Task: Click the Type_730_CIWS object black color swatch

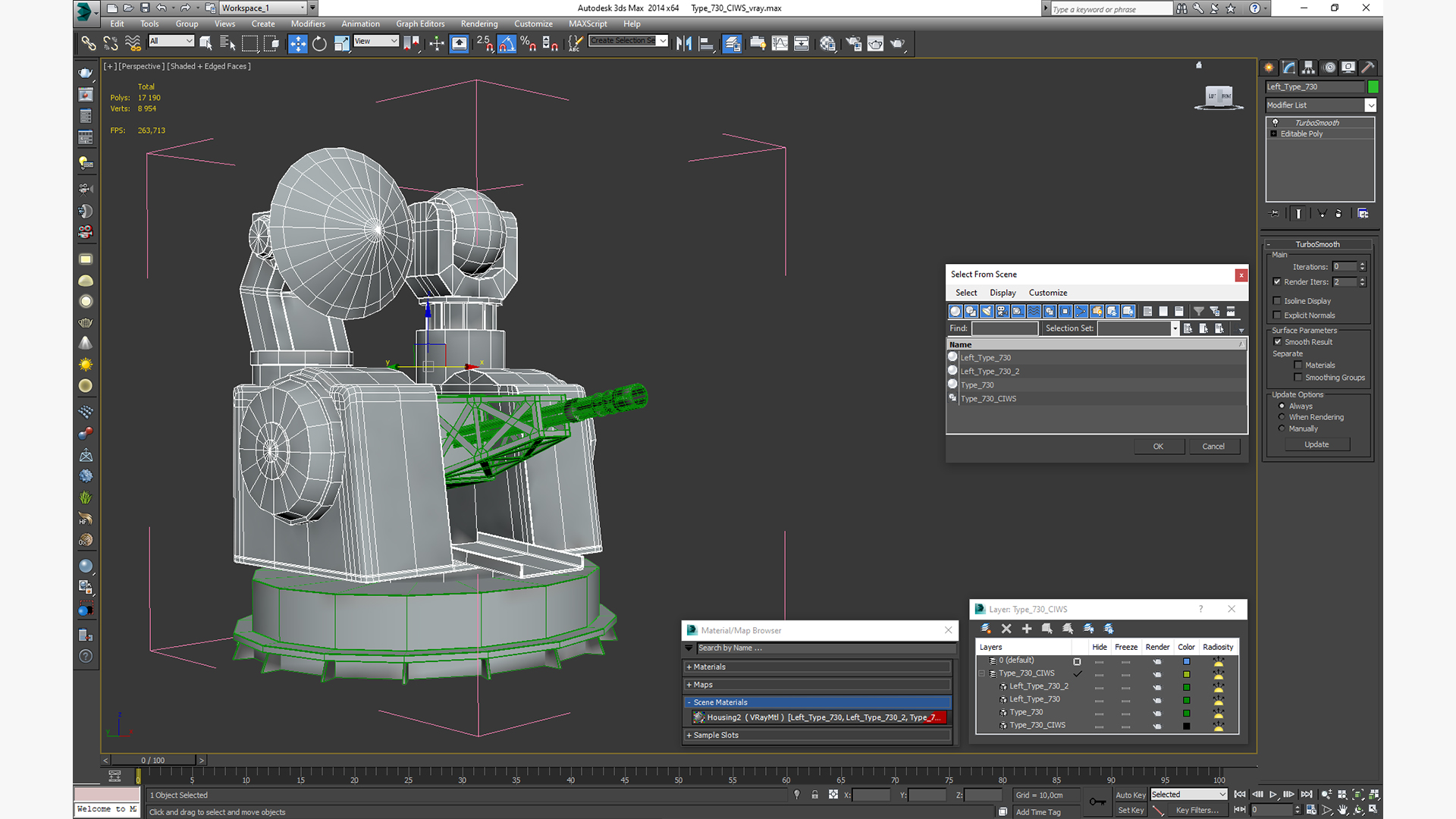Action: click(1187, 726)
